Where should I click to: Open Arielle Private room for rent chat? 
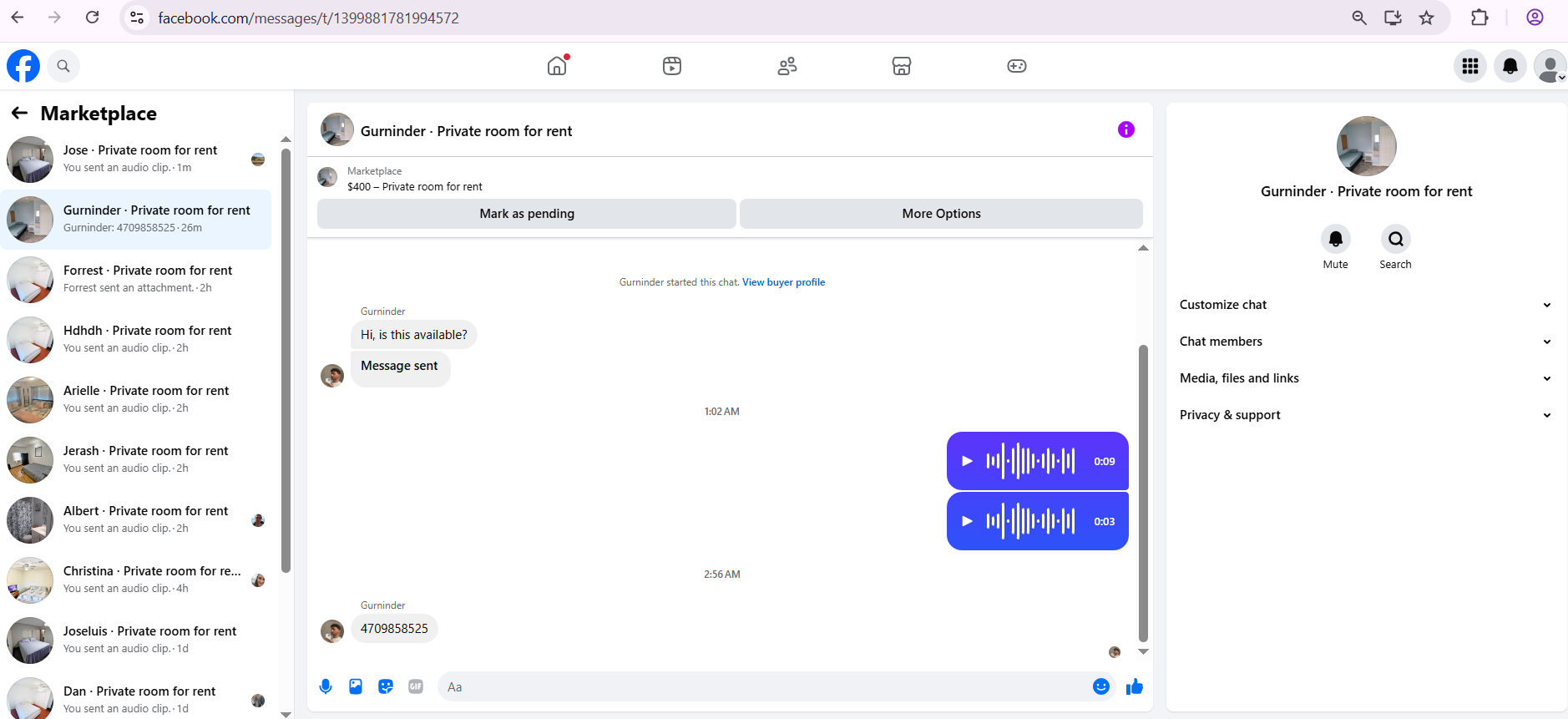point(138,400)
